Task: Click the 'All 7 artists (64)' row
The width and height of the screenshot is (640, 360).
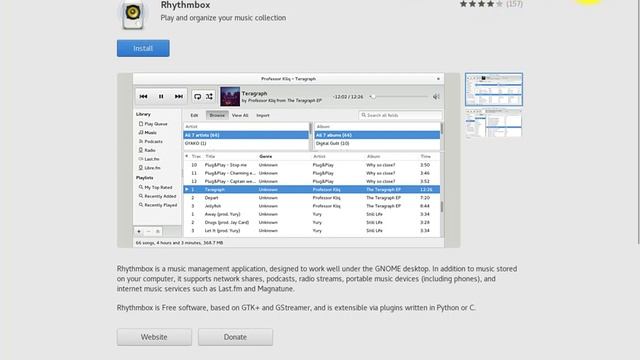Action: (x=246, y=135)
